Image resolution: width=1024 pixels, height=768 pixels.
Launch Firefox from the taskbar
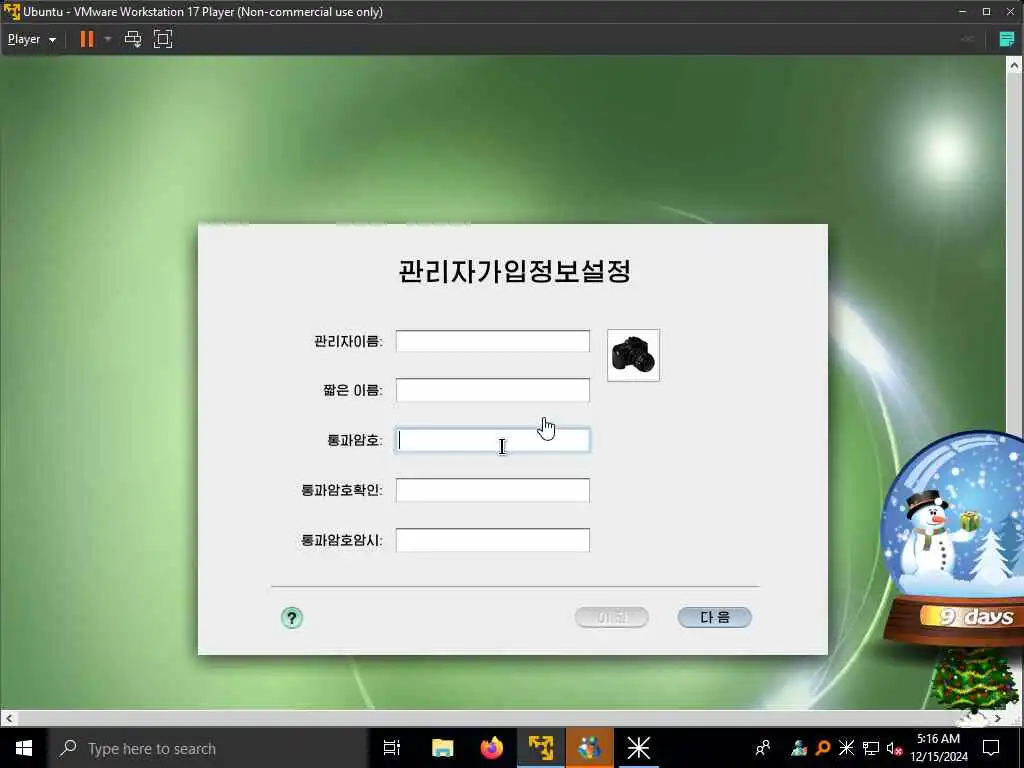[x=492, y=748]
